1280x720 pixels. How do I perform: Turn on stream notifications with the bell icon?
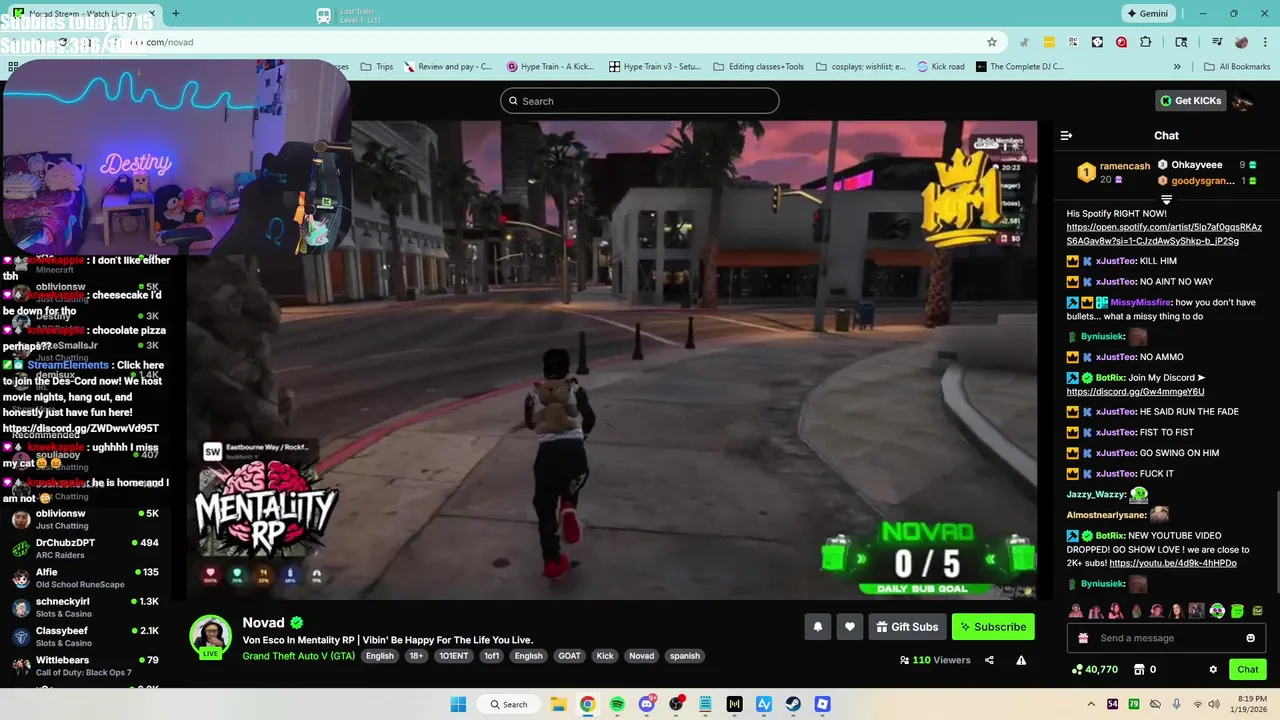pyautogui.click(x=818, y=627)
